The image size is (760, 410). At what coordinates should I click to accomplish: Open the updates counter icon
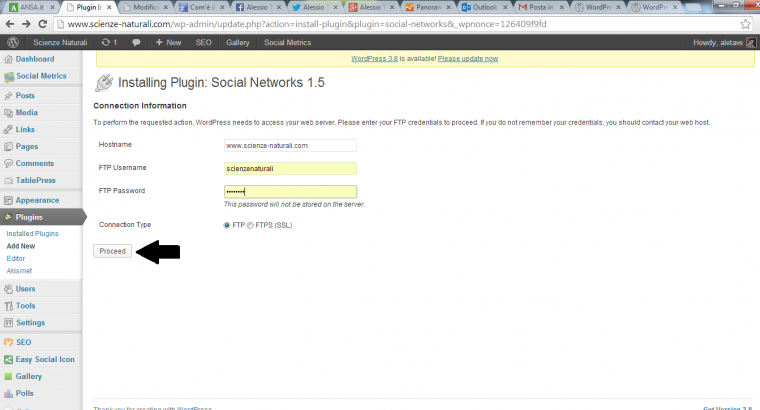pos(109,43)
